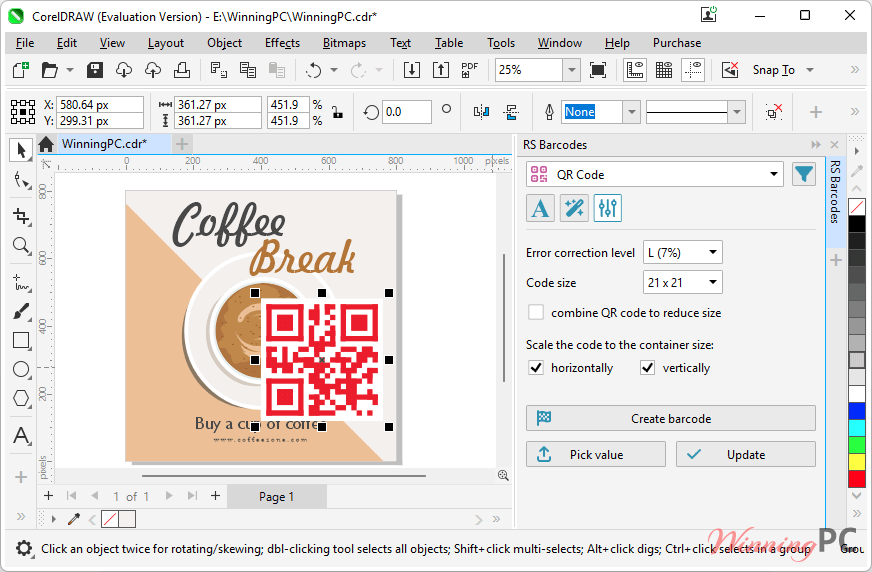Screen dimensions: 872x572
Task: Toggle the Show guidelines icon
Action: (x=693, y=70)
